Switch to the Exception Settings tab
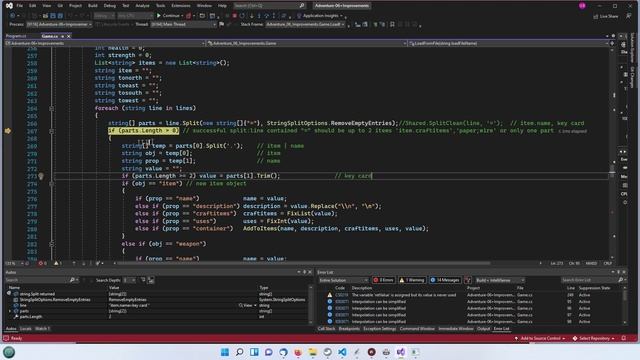 pos(380,329)
